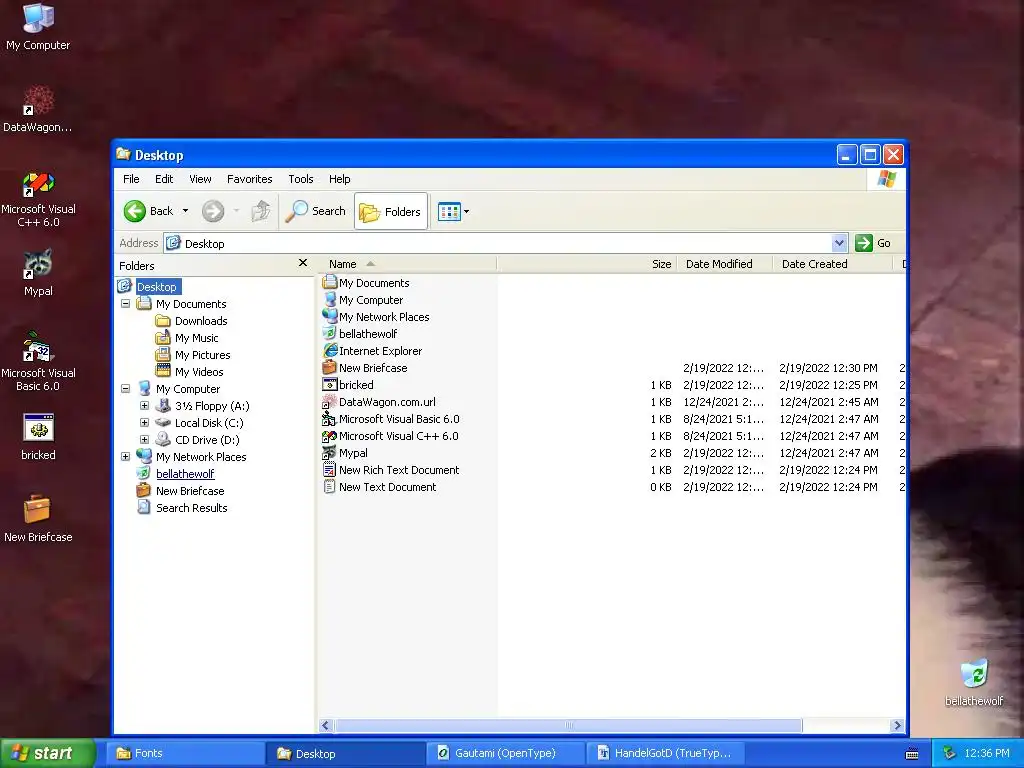
Task: Click bellathewolf link in folder tree
Action: (x=185, y=473)
